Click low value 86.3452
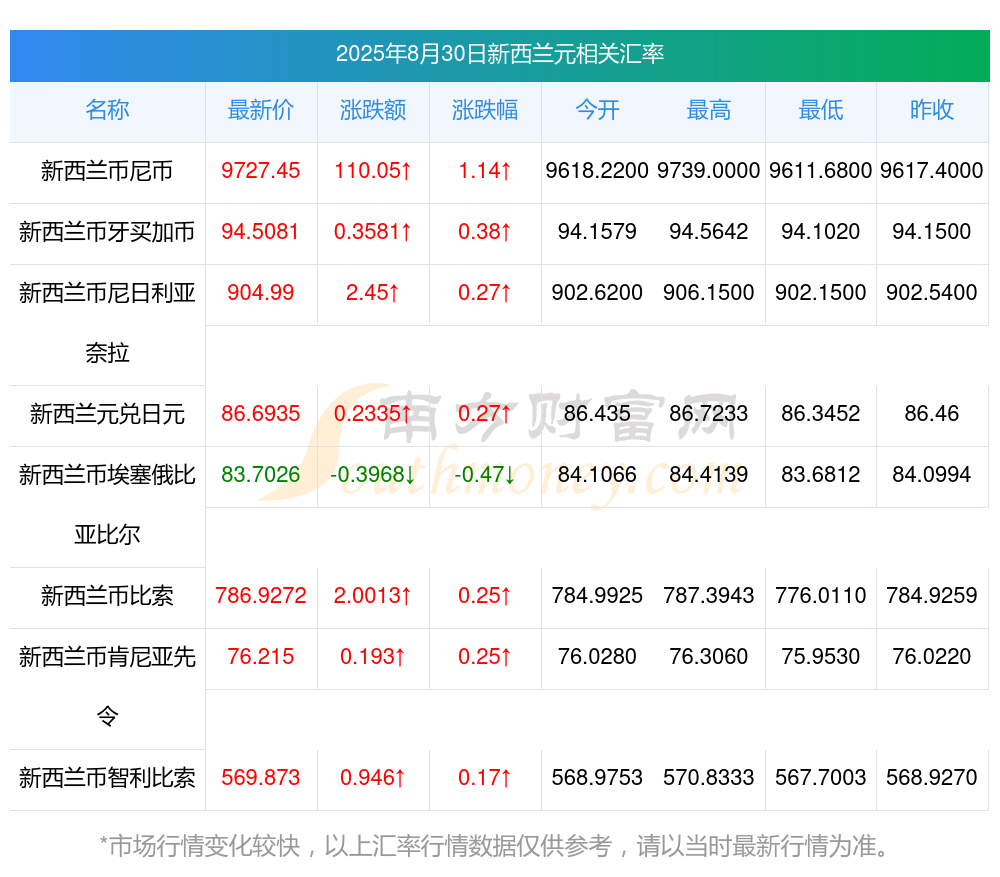 (821, 413)
